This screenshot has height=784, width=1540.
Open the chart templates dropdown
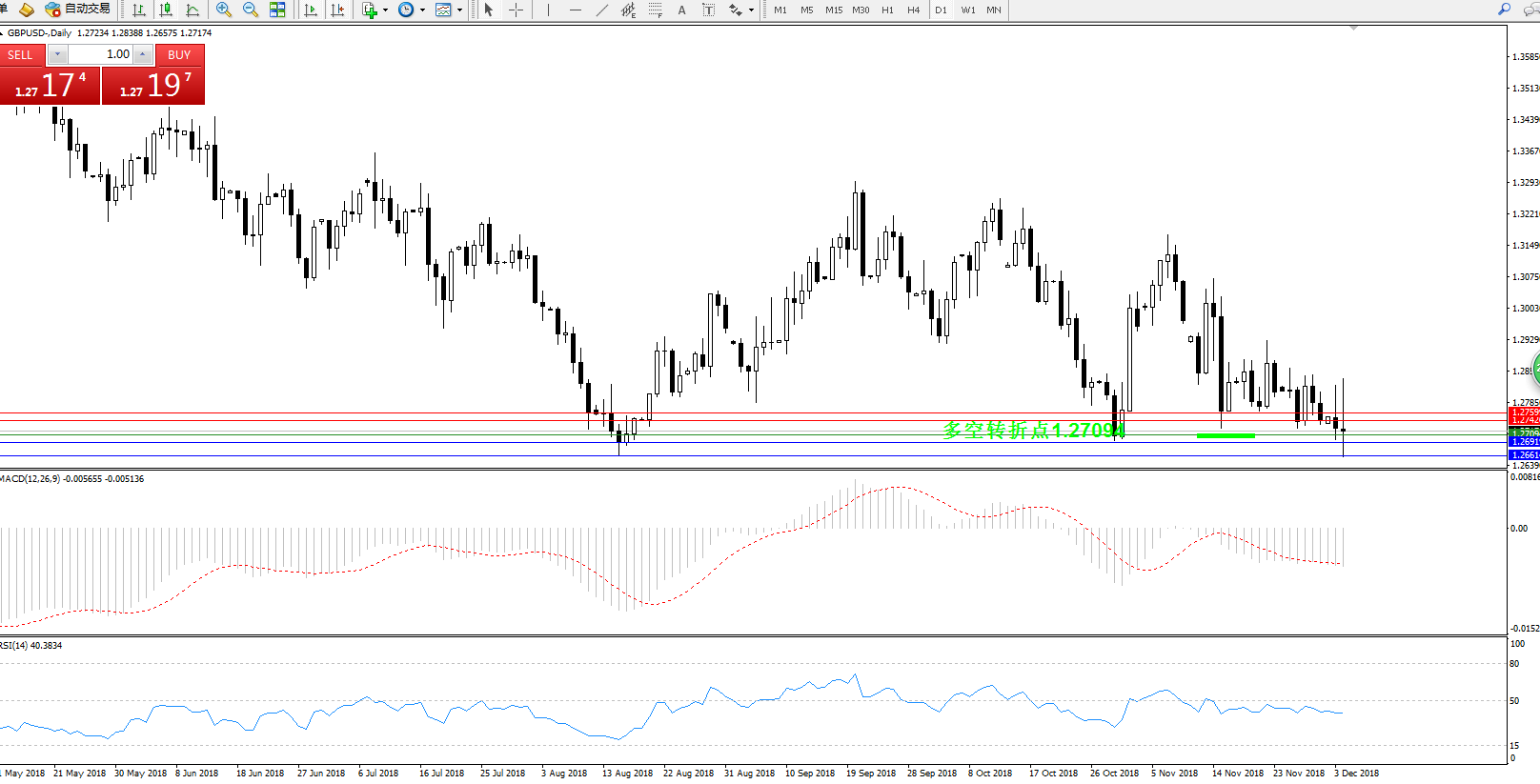(459, 10)
